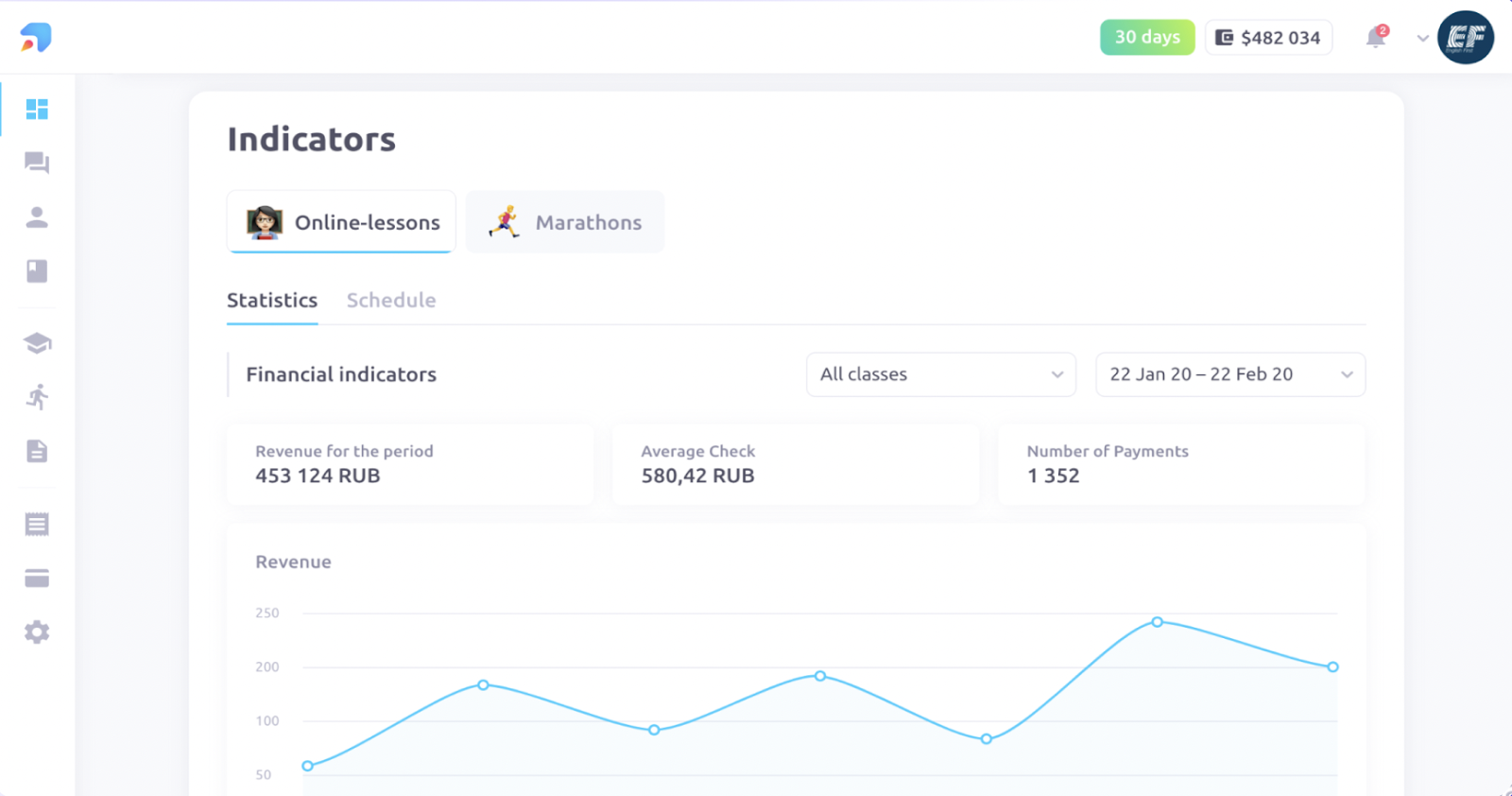The height and width of the screenshot is (796, 1512).
Task: Open the book library sidebar icon
Action: tap(37, 271)
